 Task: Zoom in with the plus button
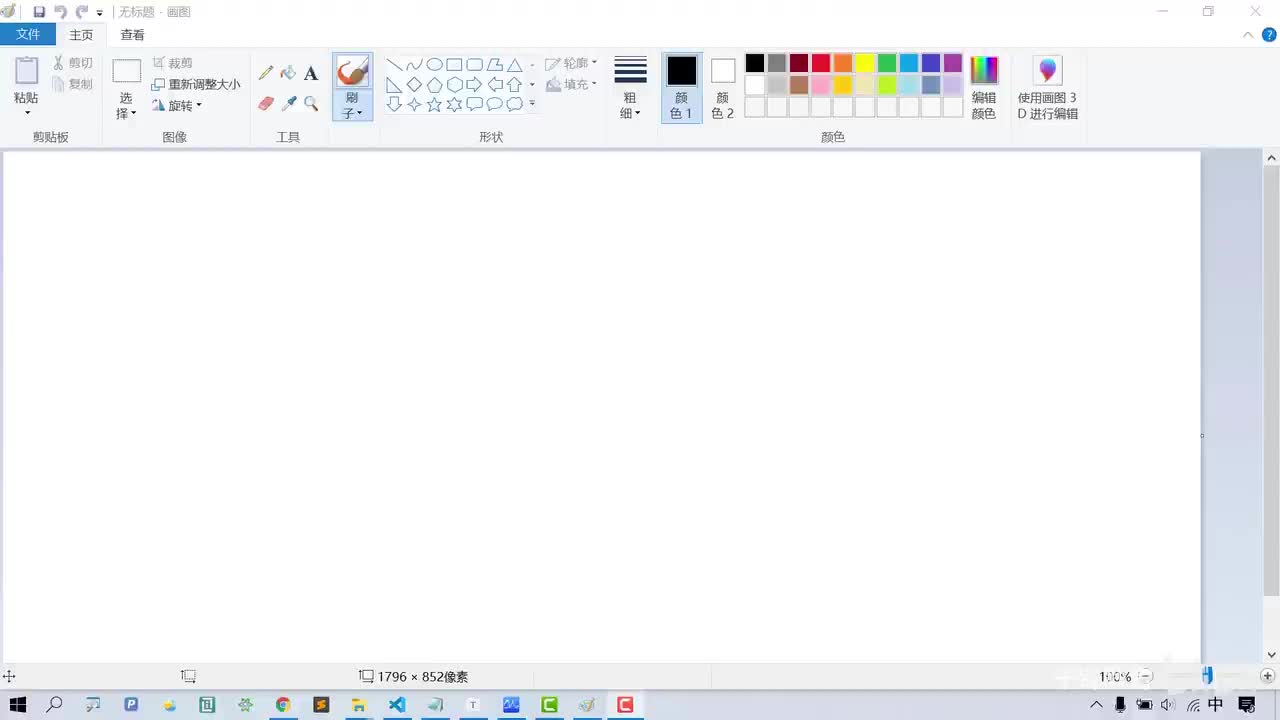tap(1267, 676)
